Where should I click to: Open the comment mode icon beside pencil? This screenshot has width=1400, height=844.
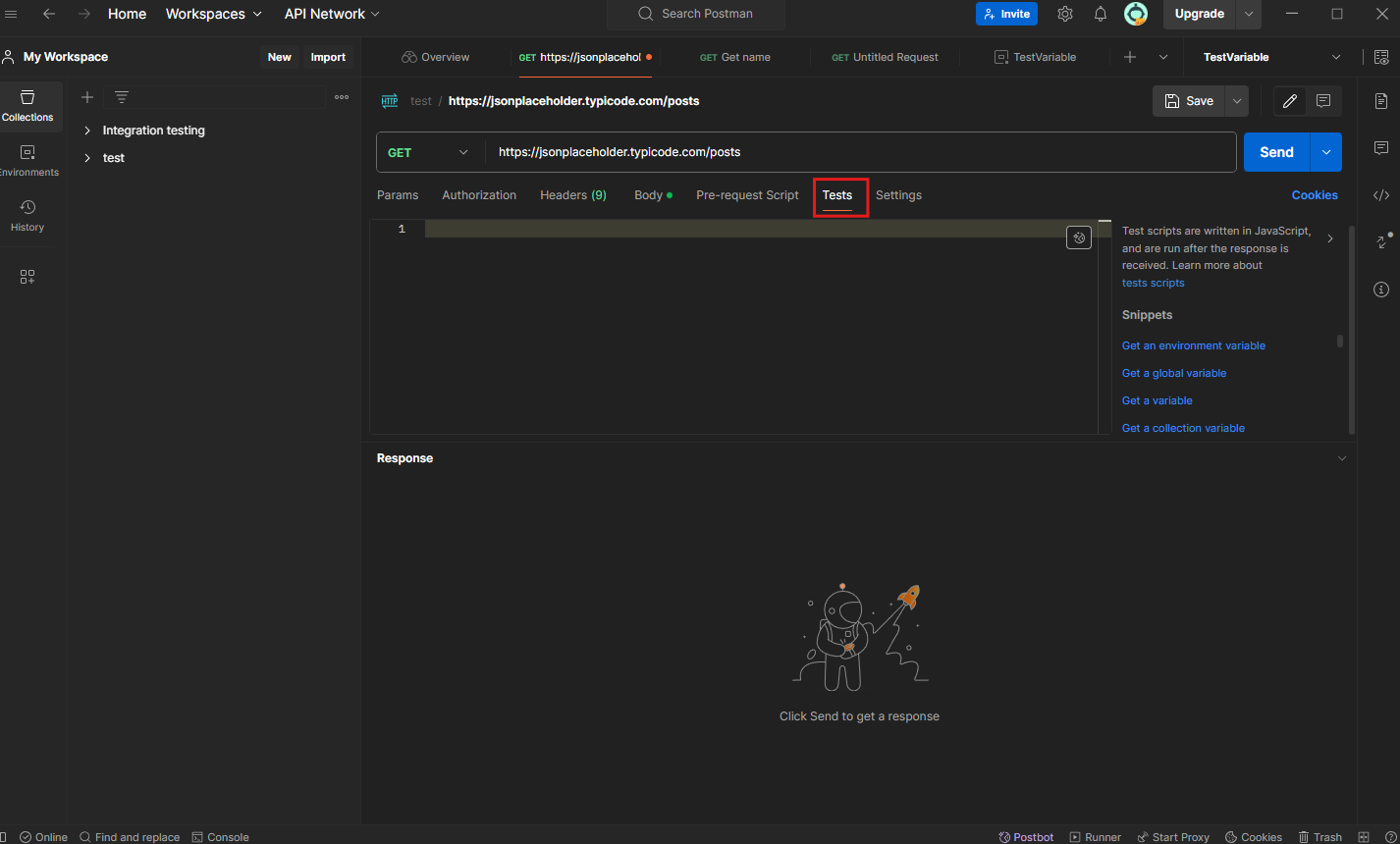pos(1323,101)
